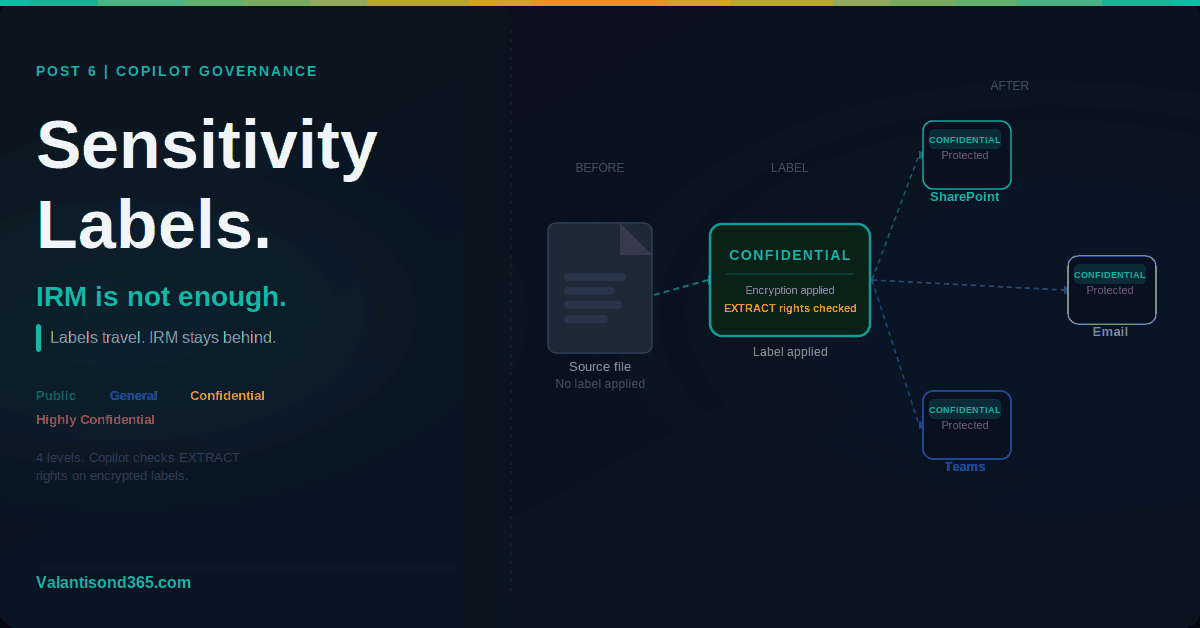Click the BEFORE stage heading
Image resolution: width=1200 pixels, height=628 pixels.
(599, 168)
